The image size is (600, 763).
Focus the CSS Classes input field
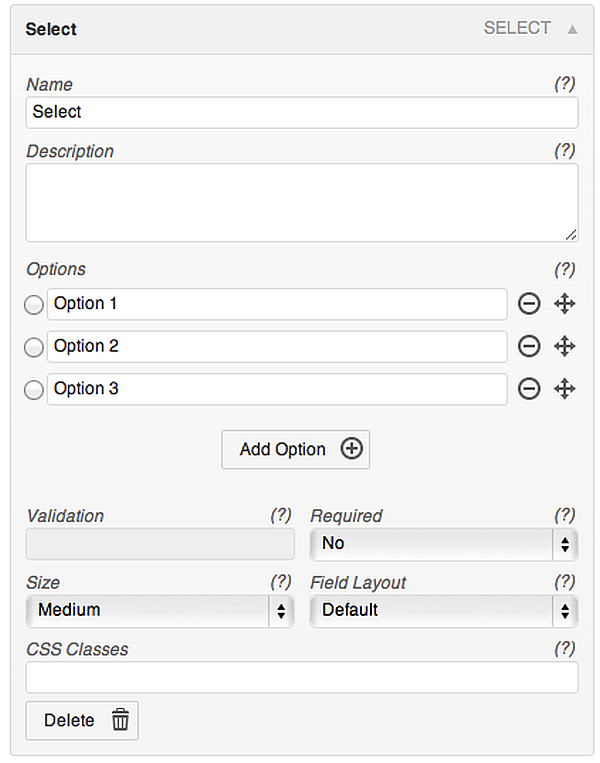pyautogui.click(x=302, y=677)
